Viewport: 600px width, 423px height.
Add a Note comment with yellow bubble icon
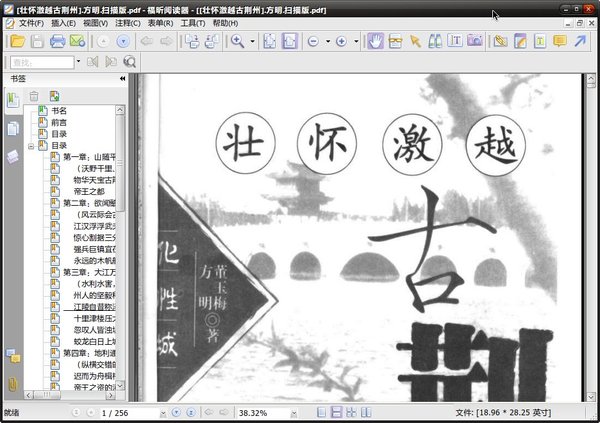560,41
